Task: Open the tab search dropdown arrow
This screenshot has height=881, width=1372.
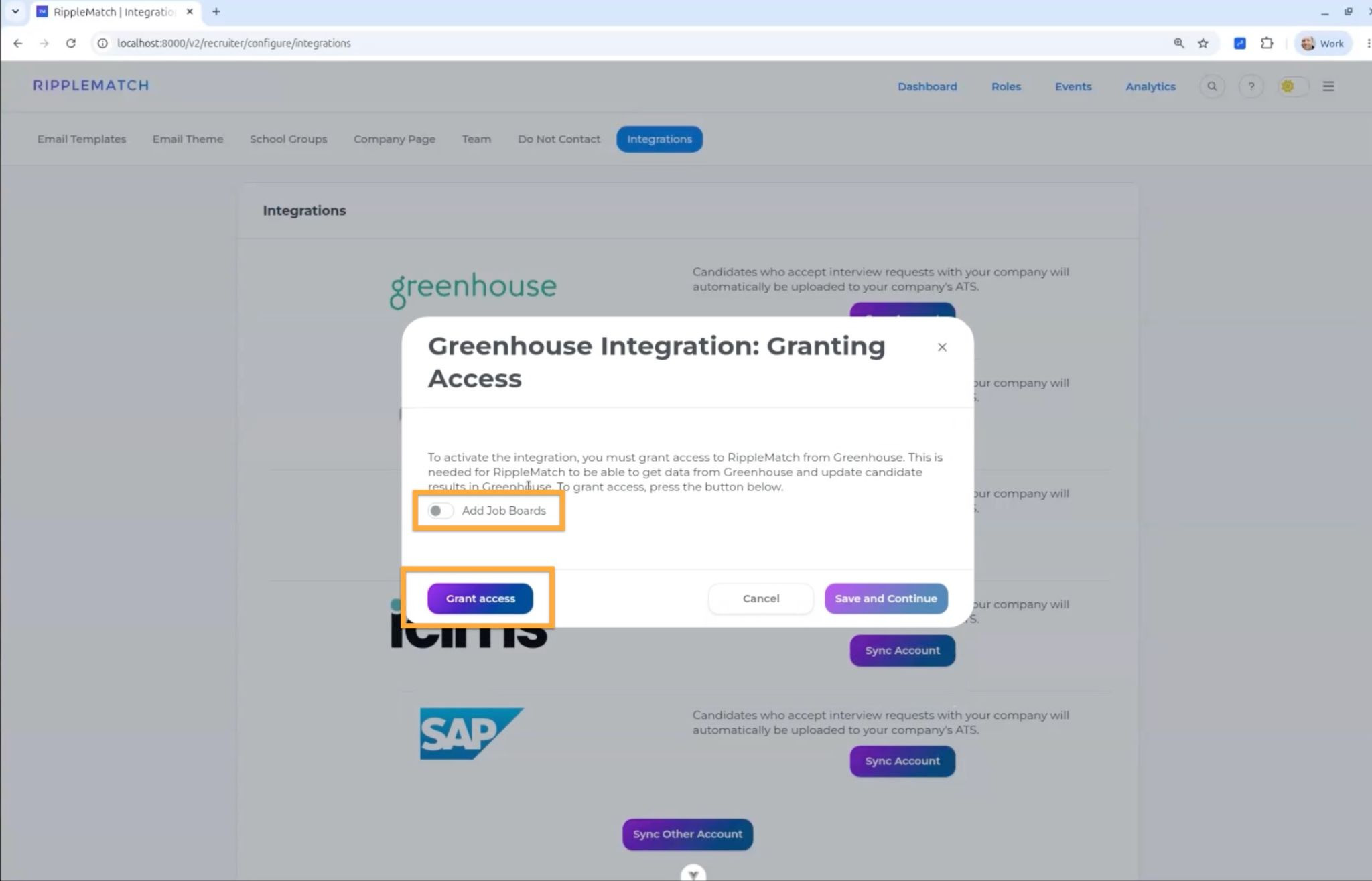Action: pos(15,11)
